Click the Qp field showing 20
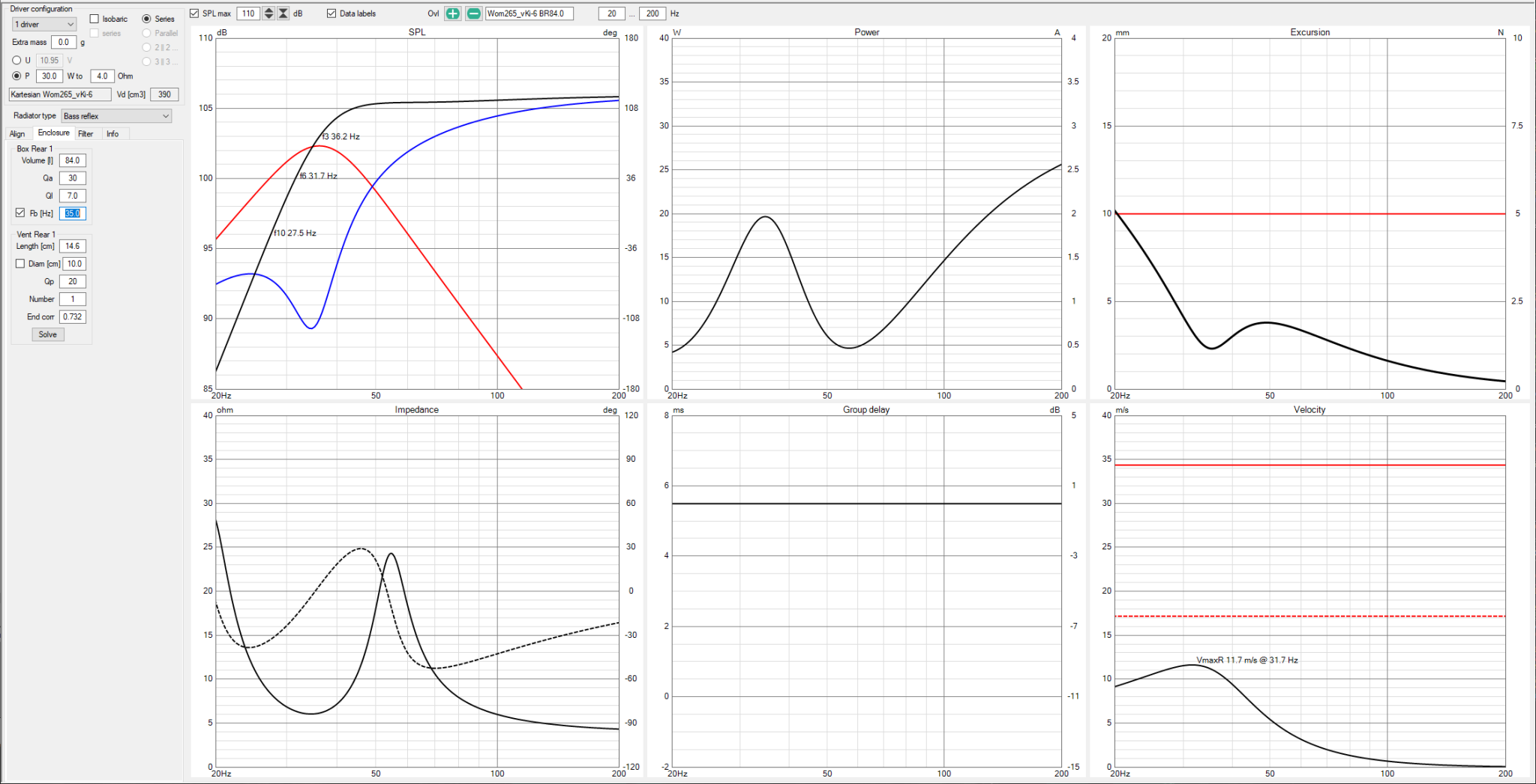1536x784 pixels. (x=73, y=282)
